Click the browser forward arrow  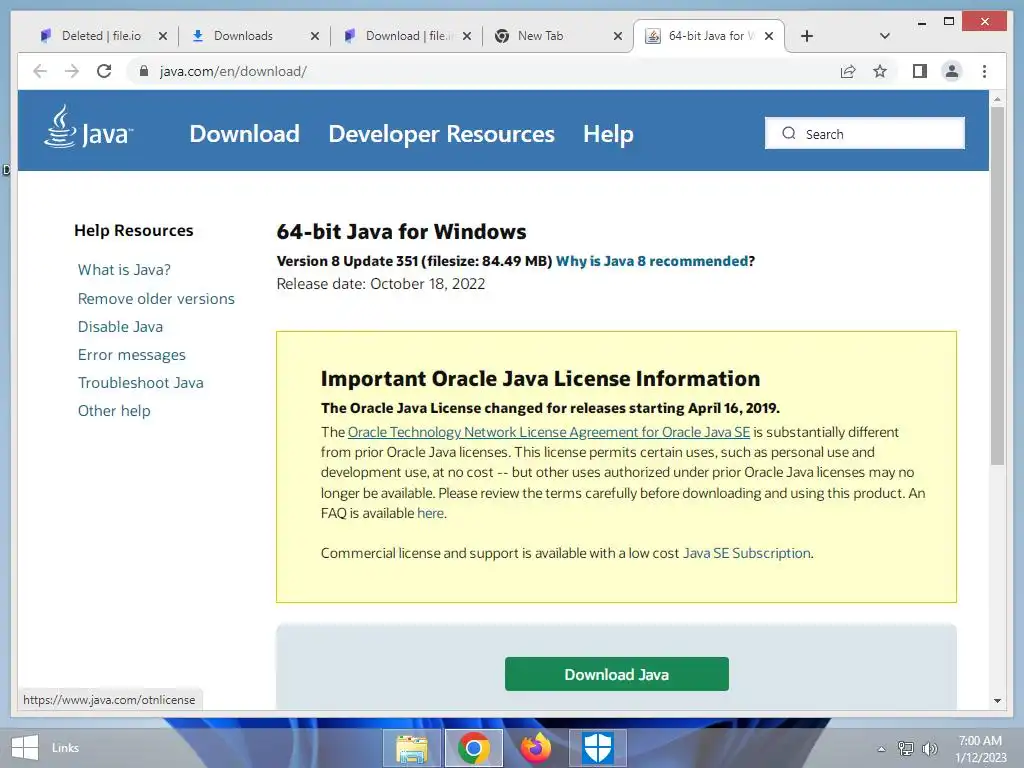72,71
